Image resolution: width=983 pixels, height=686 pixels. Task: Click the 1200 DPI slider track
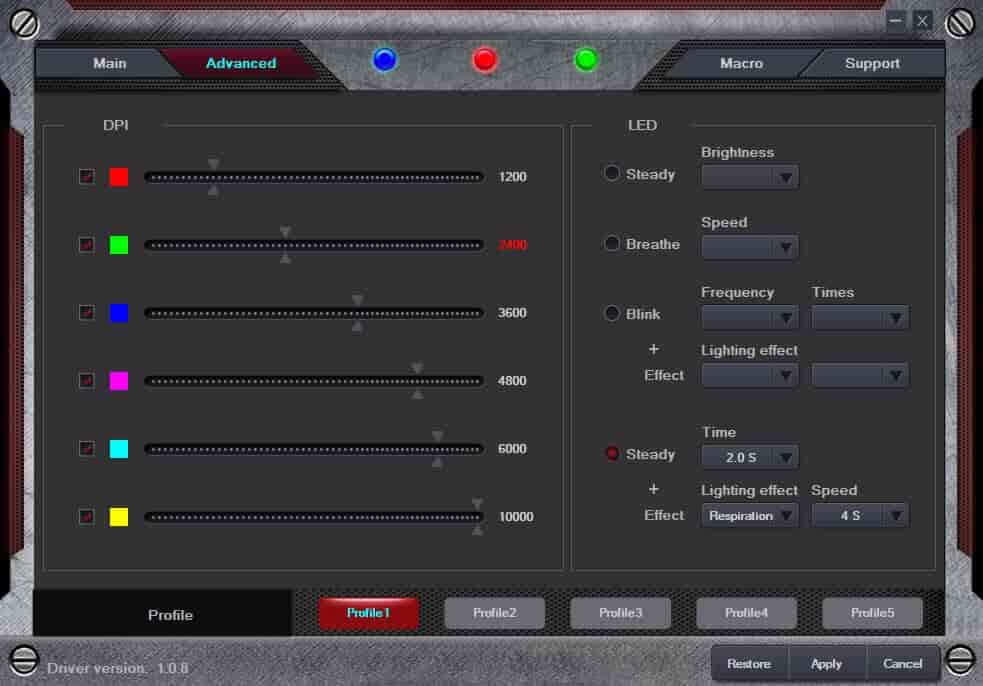(x=314, y=177)
